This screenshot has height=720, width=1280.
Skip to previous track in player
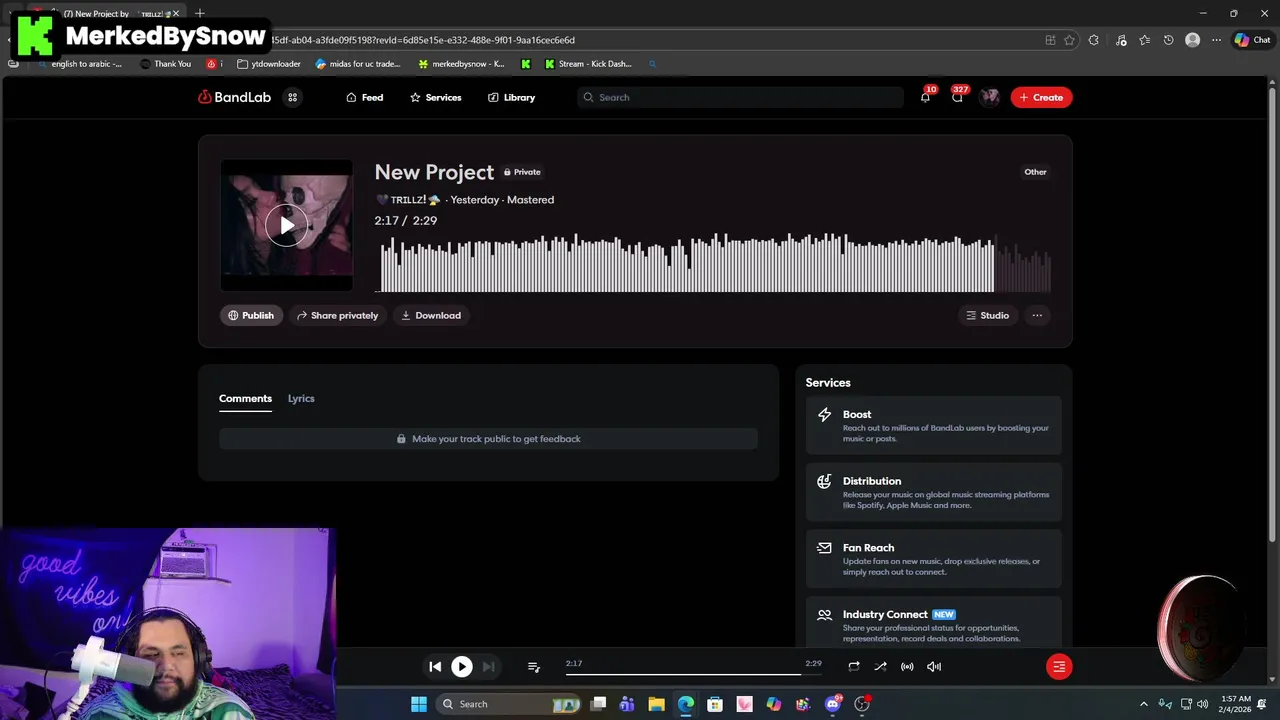click(x=435, y=666)
